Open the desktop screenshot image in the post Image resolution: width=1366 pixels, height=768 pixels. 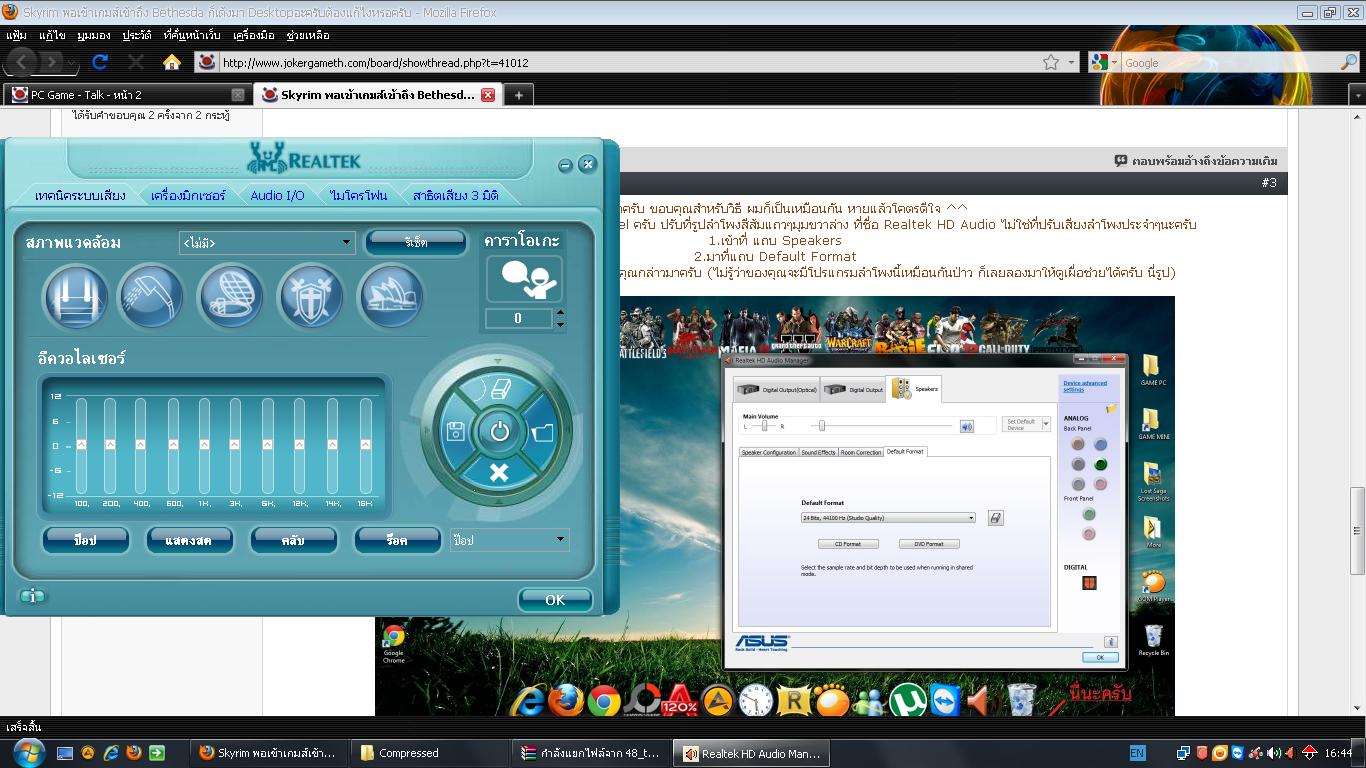[x=775, y=505]
